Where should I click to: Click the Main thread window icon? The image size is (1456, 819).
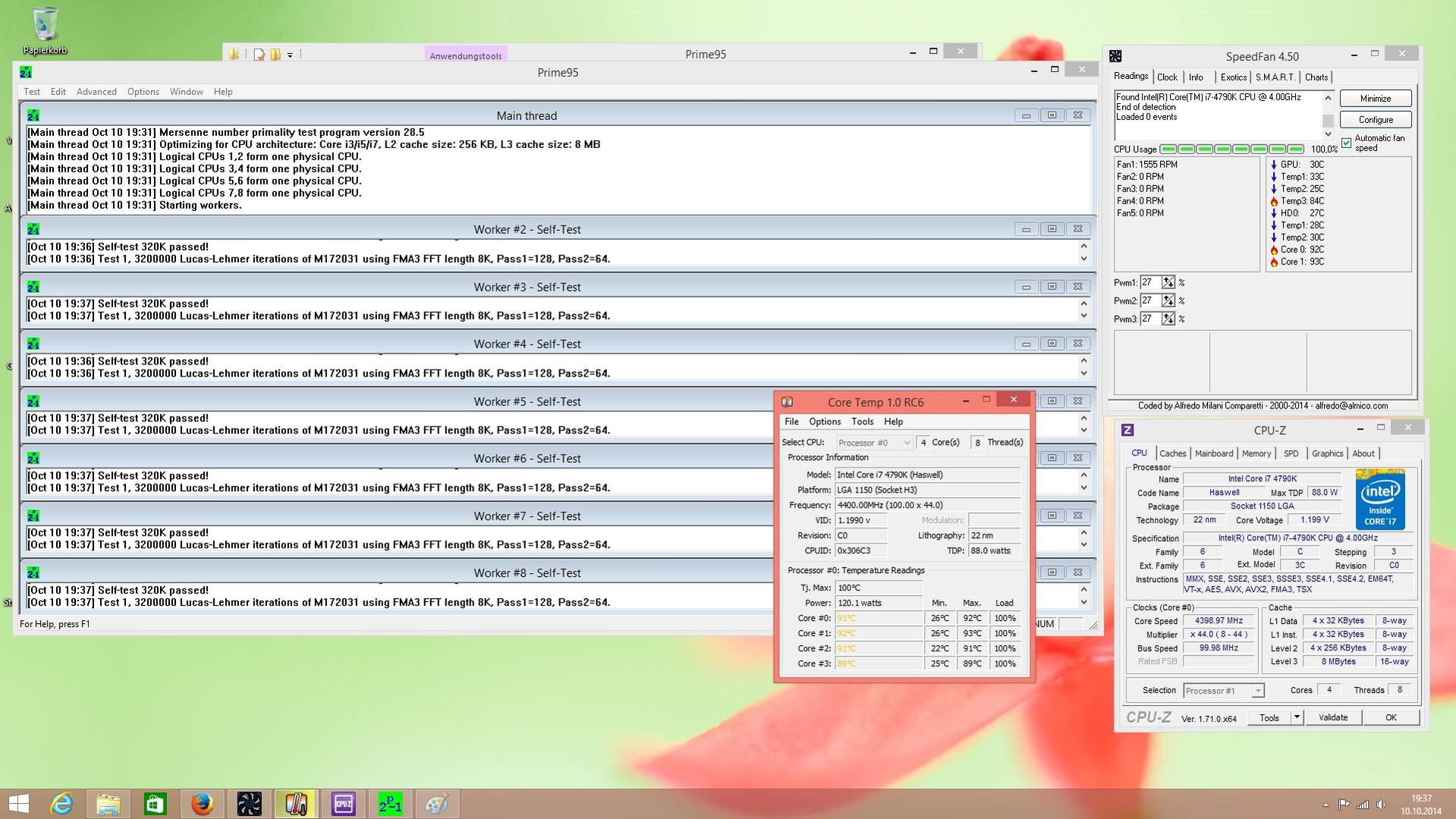click(33, 115)
